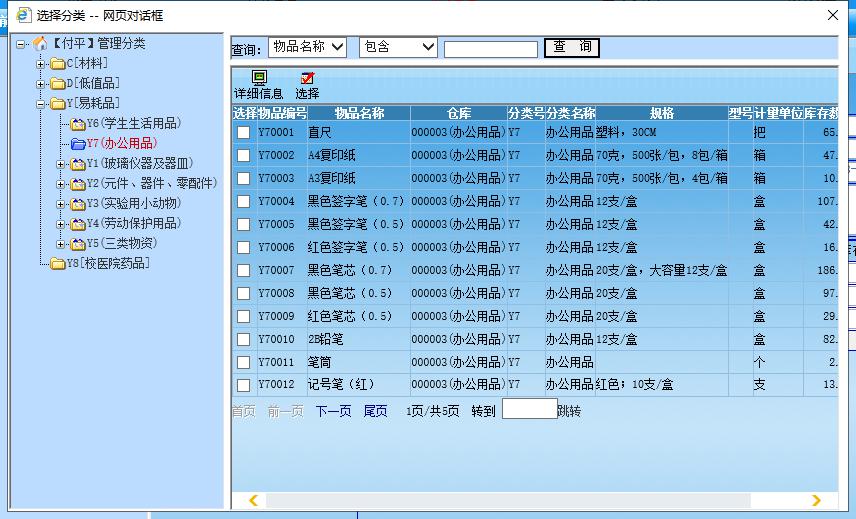Check the box for Y70002 A4复印纸
This screenshot has height=519, width=856.
(x=243, y=156)
